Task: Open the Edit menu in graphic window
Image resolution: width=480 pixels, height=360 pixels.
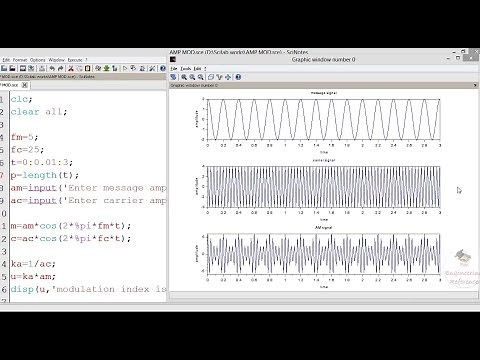Action: point(197,69)
